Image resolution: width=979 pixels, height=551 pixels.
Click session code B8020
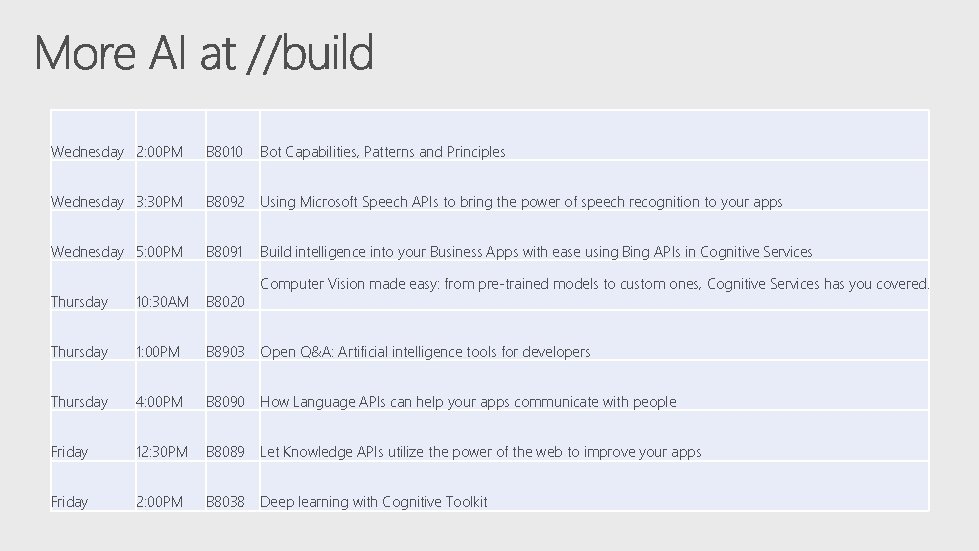pos(225,302)
